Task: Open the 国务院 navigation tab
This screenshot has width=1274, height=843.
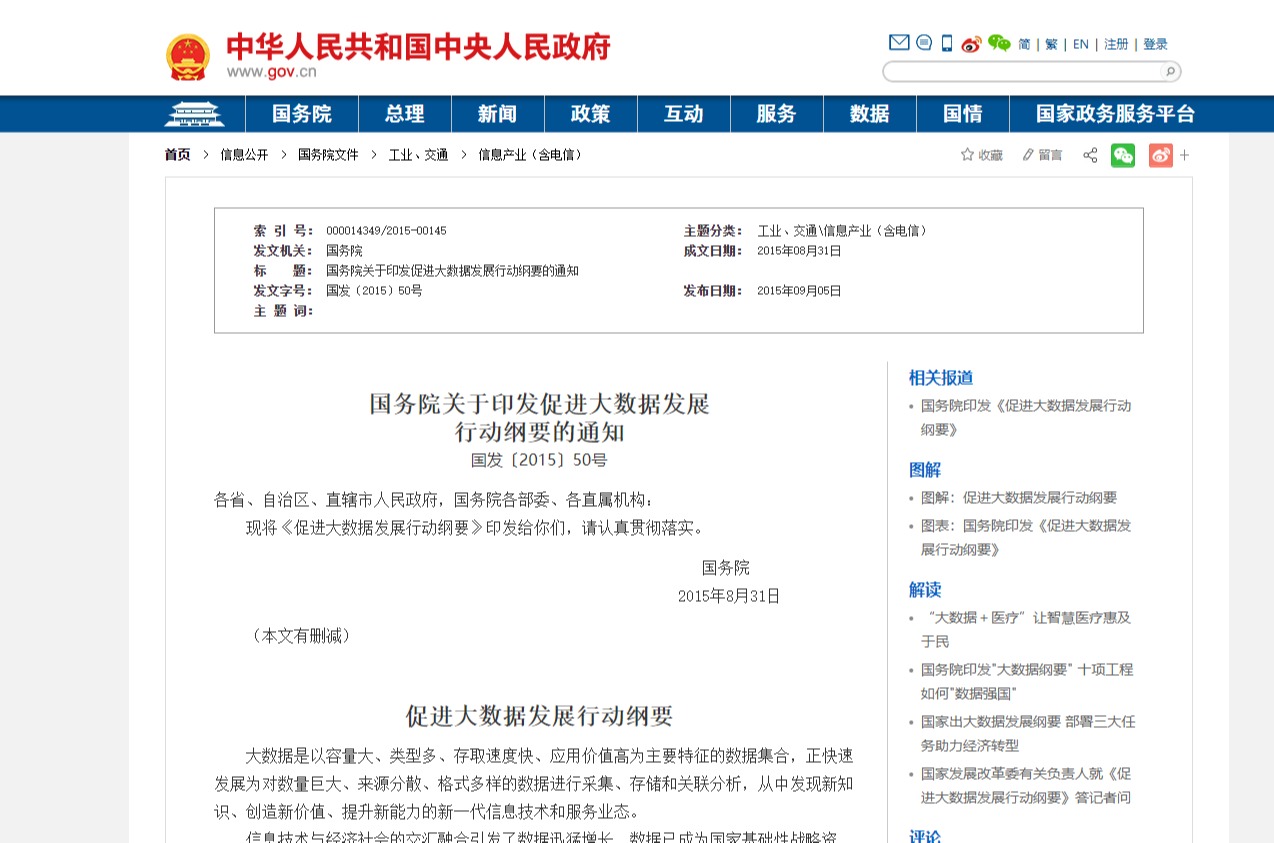Action: coord(302,114)
